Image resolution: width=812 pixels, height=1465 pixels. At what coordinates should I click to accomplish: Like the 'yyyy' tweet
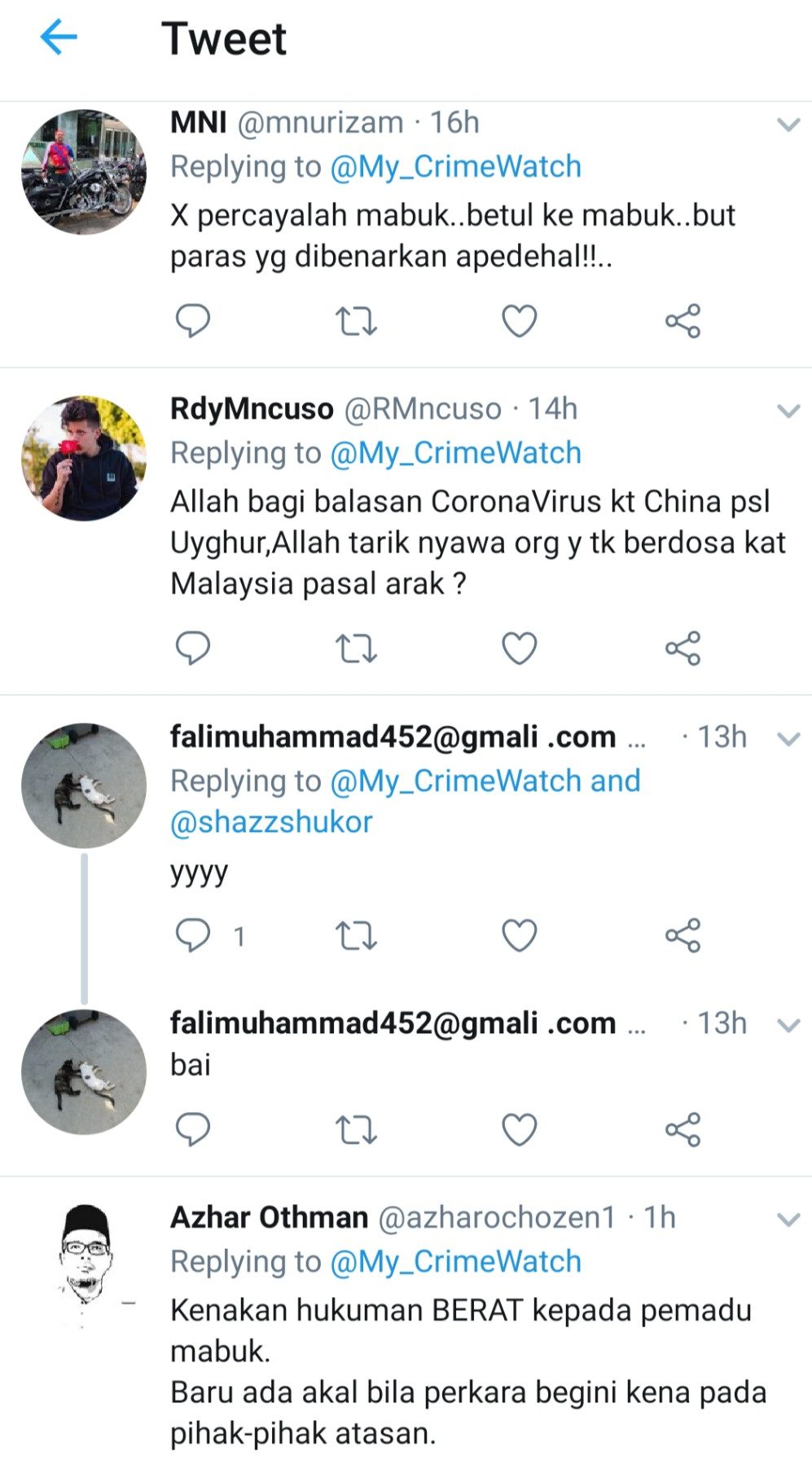(519, 935)
